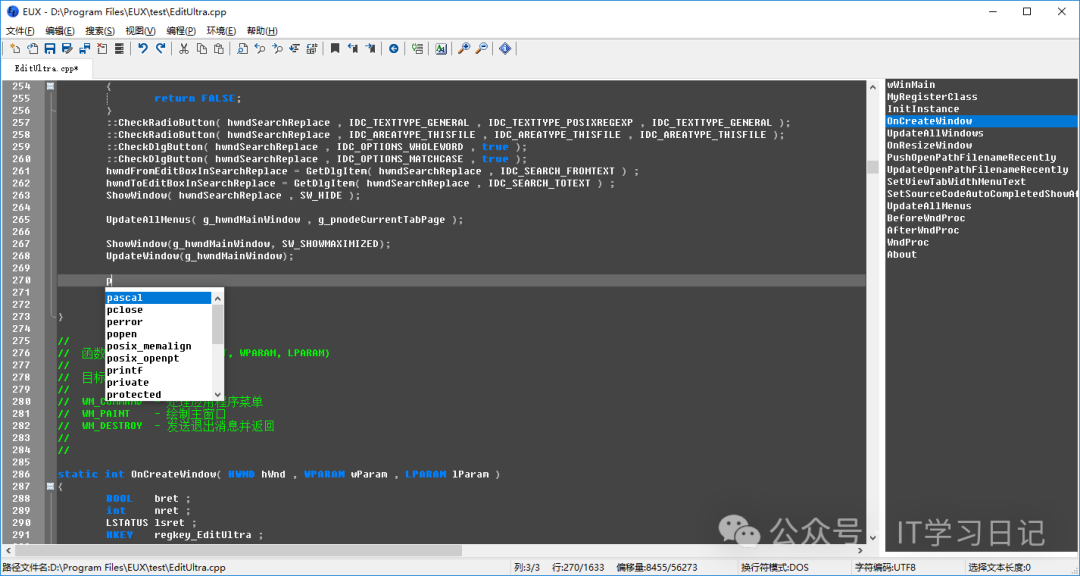The height and width of the screenshot is (576, 1080).
Task: Click the blue navigate-back arrow icon
Action: click(x=393, y=48)
